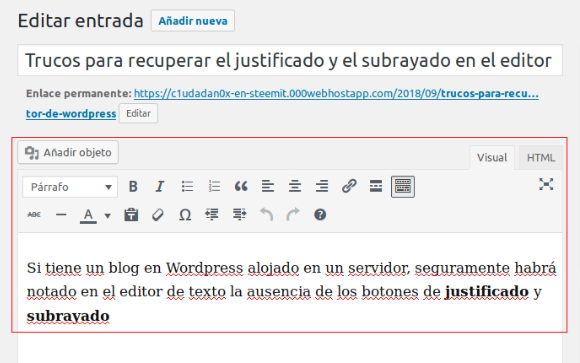
Task: Click the 'Editar entrada' page heading
Action: [x=81, y=20]
